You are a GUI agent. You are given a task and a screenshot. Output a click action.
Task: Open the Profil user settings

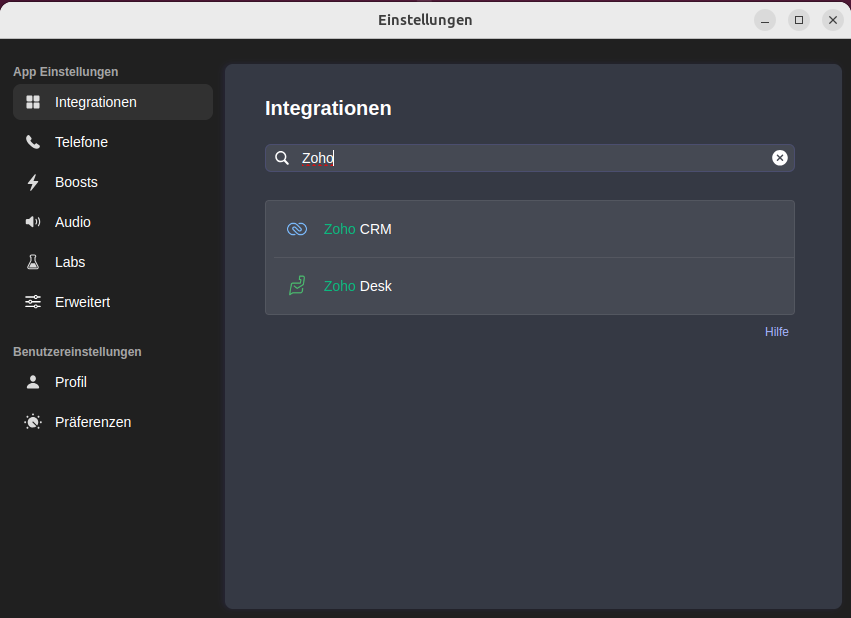coord(113,382)
